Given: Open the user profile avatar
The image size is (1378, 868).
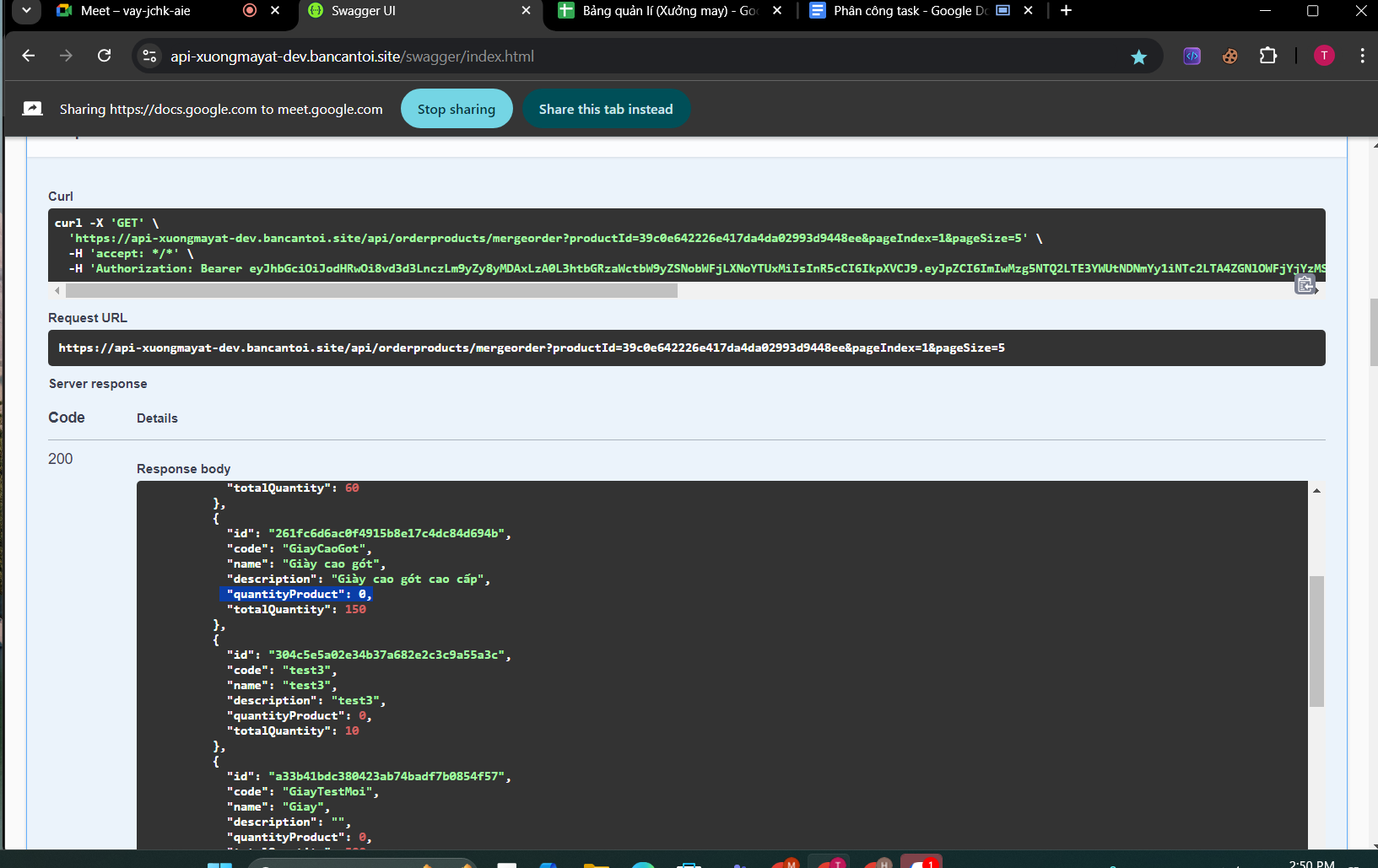Looking at the screenshot, I should [x=1323, y=57].
